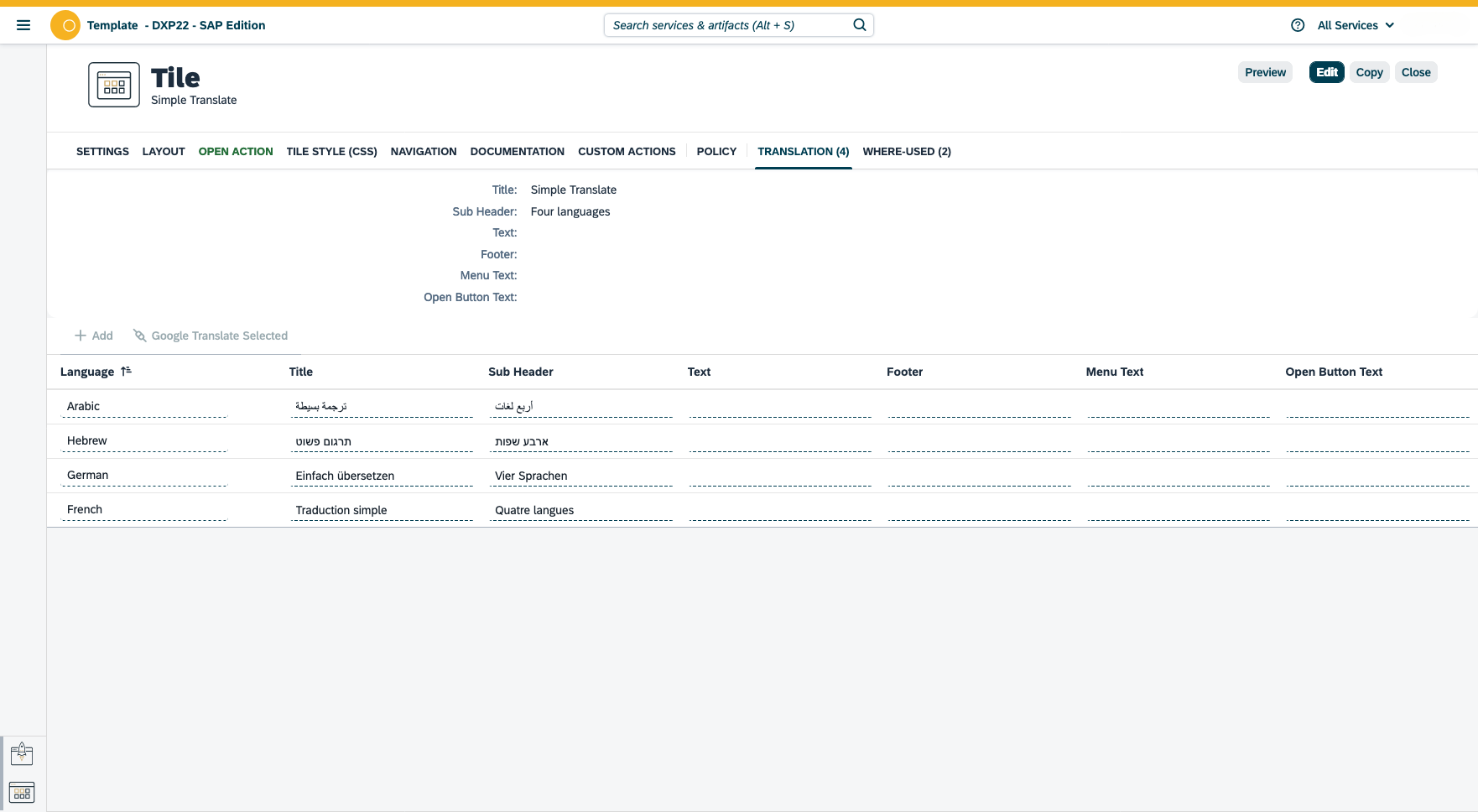The image size is (1478, 812).
Task: Click the 'Einfach übersetzen' title field
Action: tap(382, 476)
